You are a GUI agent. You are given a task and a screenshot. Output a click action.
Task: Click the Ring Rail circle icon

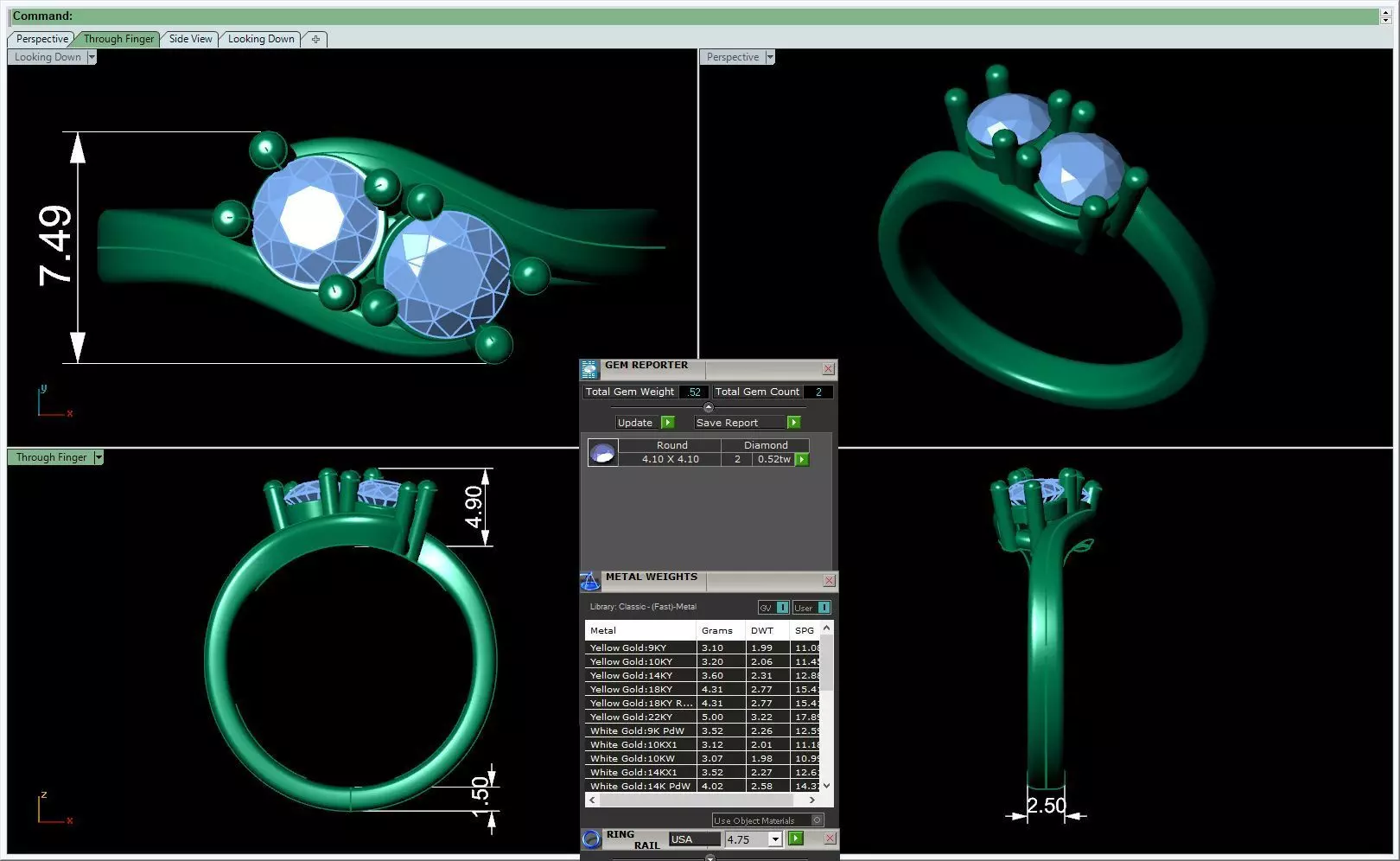click(x=591, y=839)
